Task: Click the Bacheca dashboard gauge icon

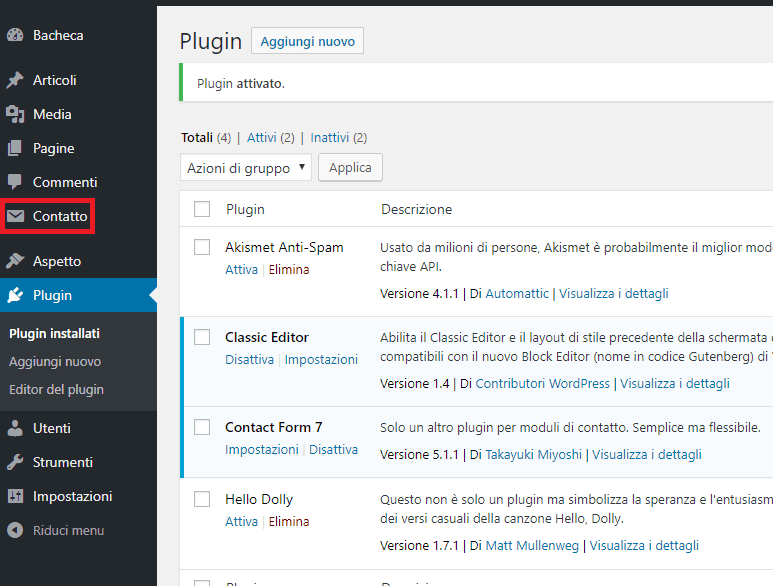Action: 15,35
